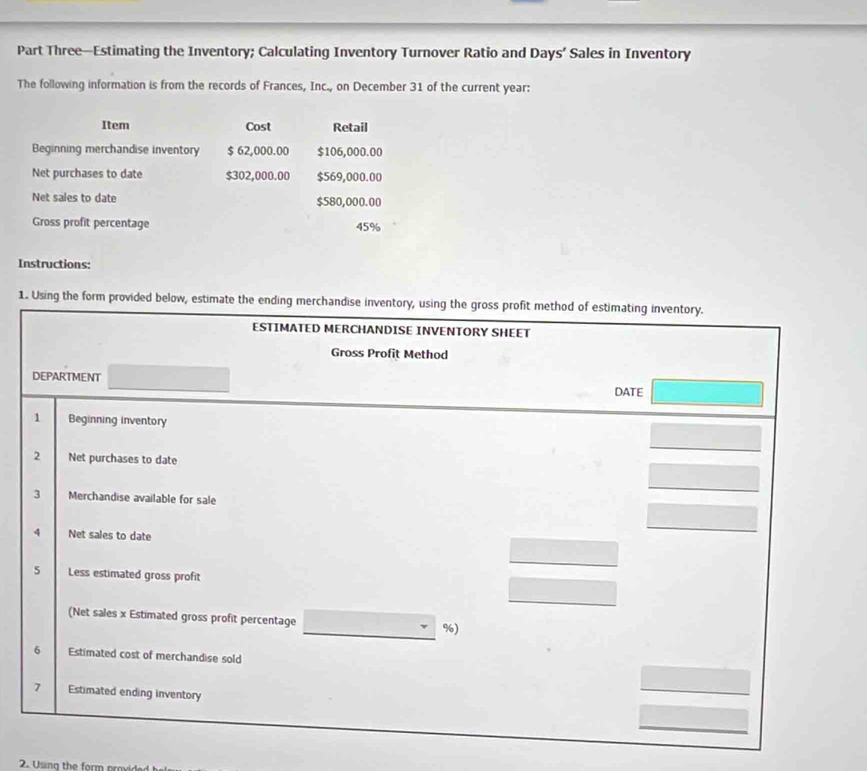Click the net sales value $580,000.00
Image resolution: width=867 pixels, height=771 pixels.
pos(349,202)
